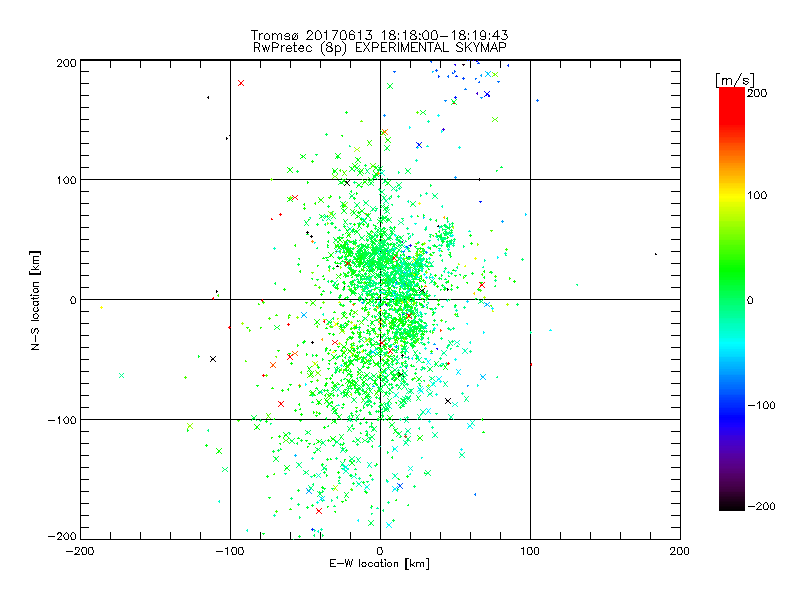This screenshot has height=600, width=800.
Task: Click the x-axis '100' tick label
Action: click(530, 551)
